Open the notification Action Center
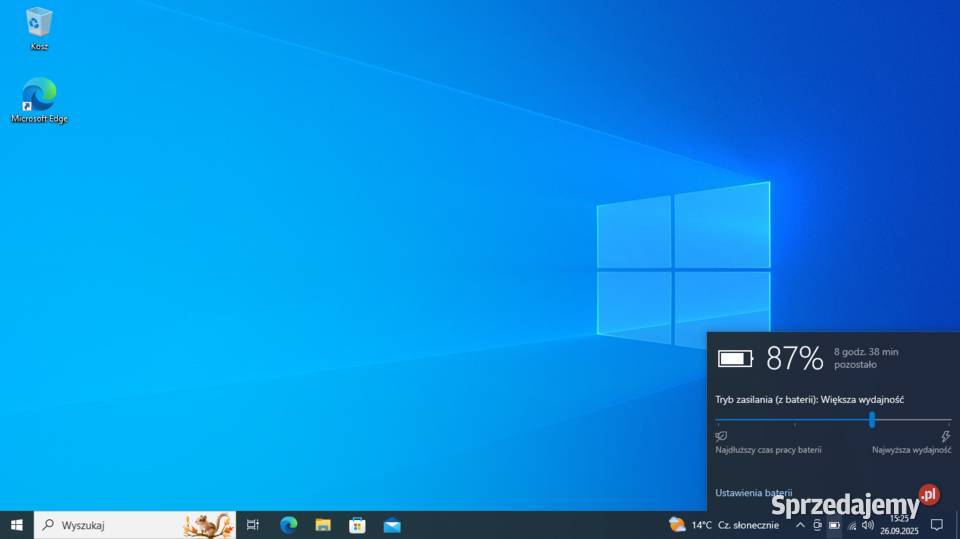The width and height of the screenshot is (960, 539). pos(937,525)
